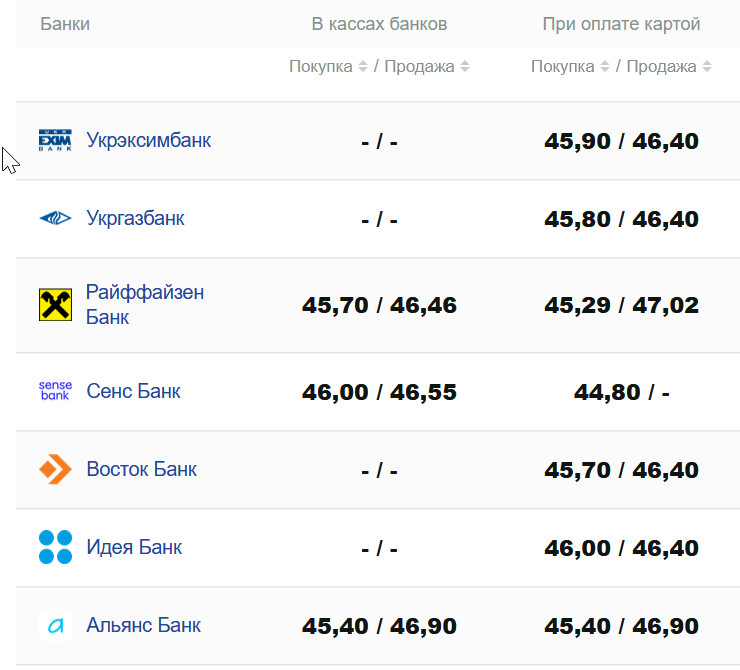The image size is (740, 670).
Task: Open the Укргазбанк link
Action: (135, 218)
